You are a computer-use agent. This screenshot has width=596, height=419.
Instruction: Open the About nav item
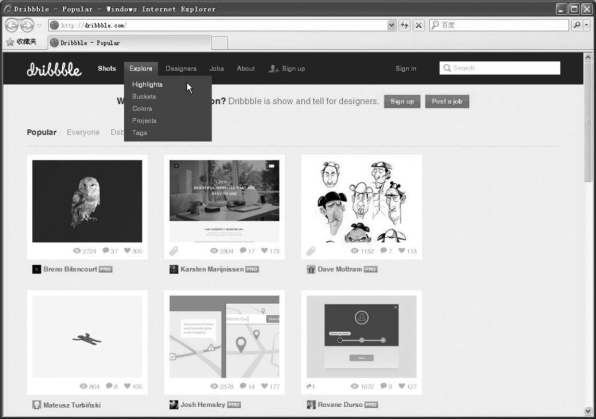pyautogui.click(x=246, y=68)
